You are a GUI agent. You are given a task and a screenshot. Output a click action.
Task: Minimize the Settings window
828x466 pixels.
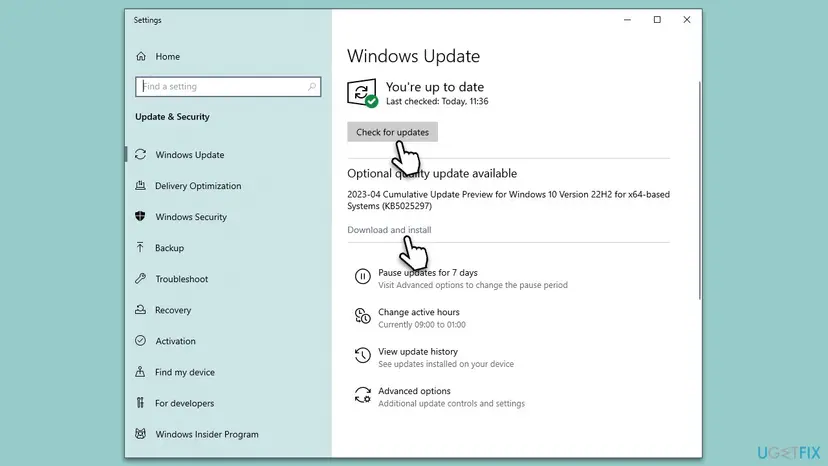coord(627,20)
